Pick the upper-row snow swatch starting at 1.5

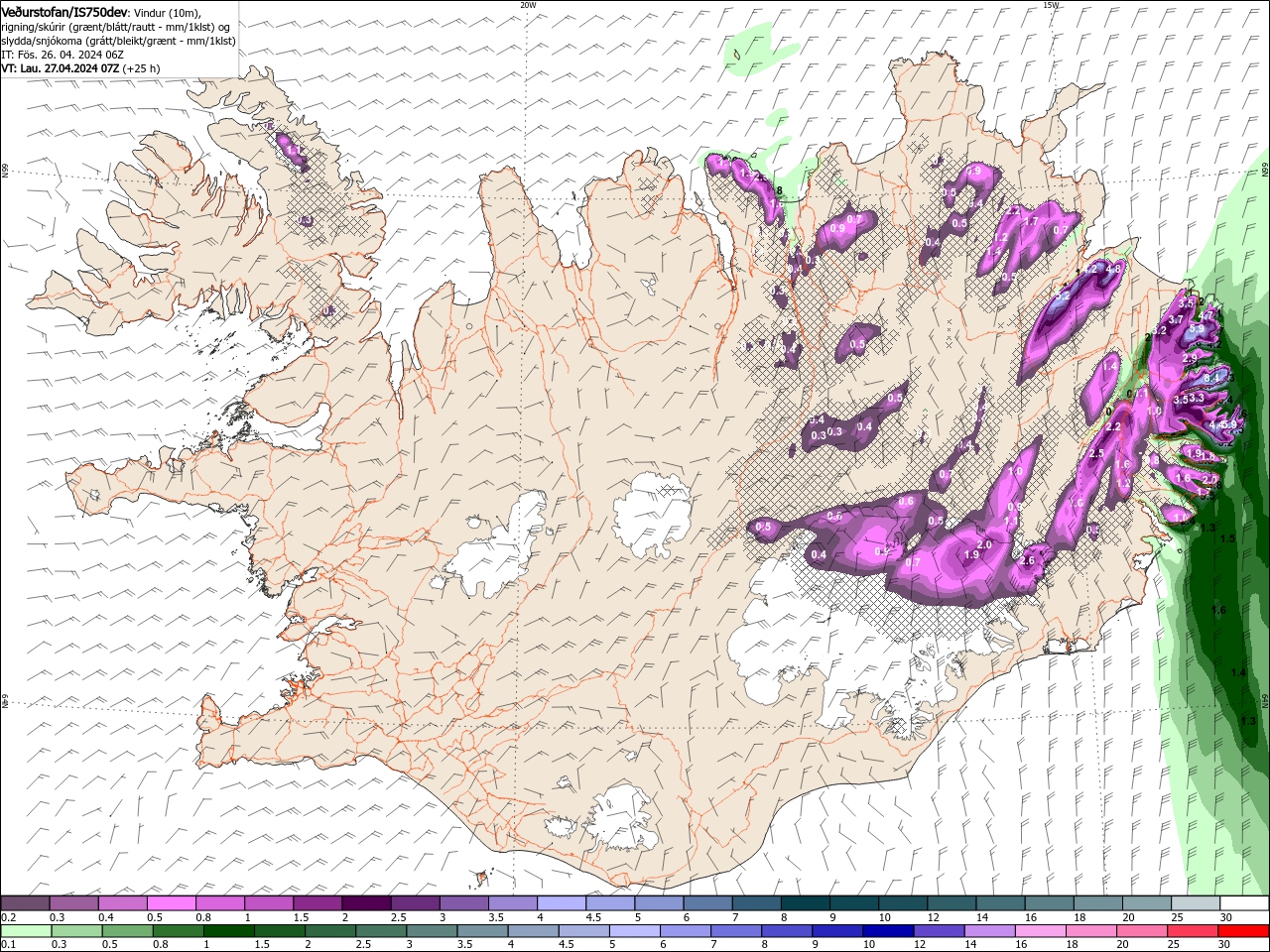click(317, 903)
